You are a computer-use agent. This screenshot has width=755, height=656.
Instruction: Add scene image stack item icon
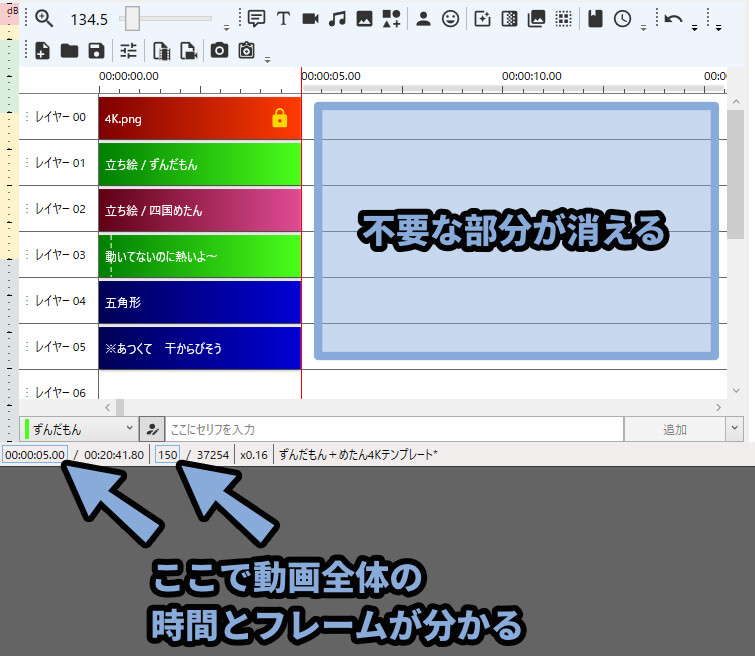(x=536, y=19)
